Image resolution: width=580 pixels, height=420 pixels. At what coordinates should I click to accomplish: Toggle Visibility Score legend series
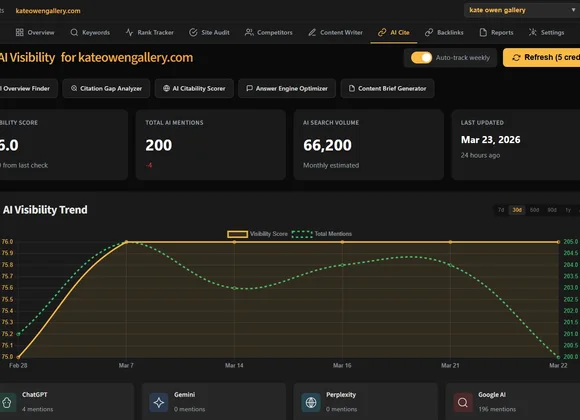[x=257, y=234]
